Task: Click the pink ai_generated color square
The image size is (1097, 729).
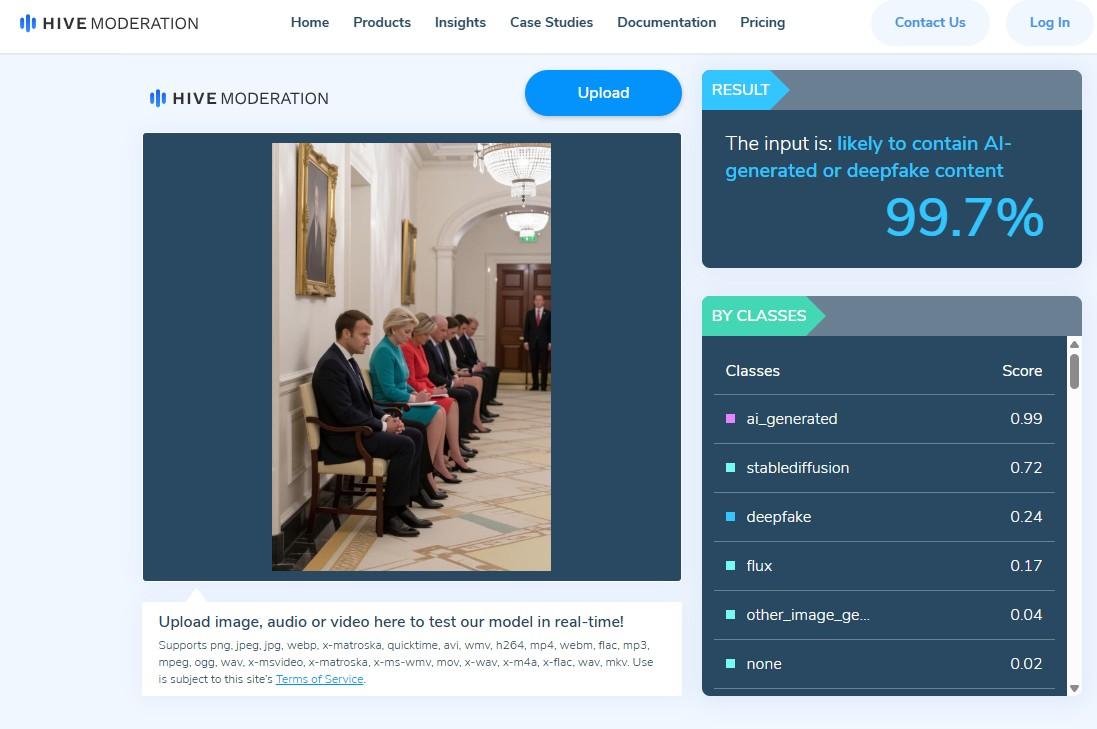Action: click(x=730, y=418)
